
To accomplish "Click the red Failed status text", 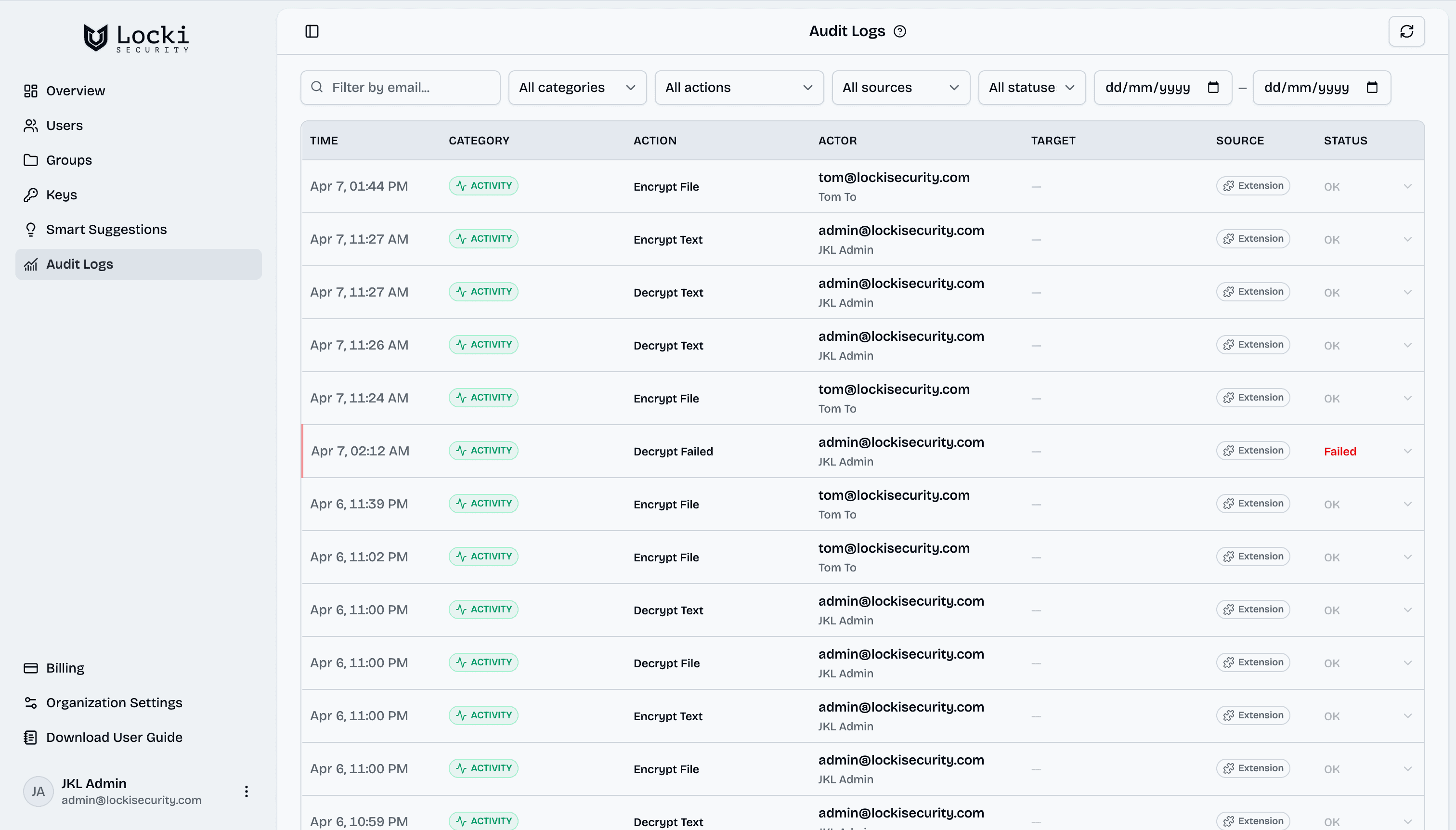I will tap(1339, 452).
